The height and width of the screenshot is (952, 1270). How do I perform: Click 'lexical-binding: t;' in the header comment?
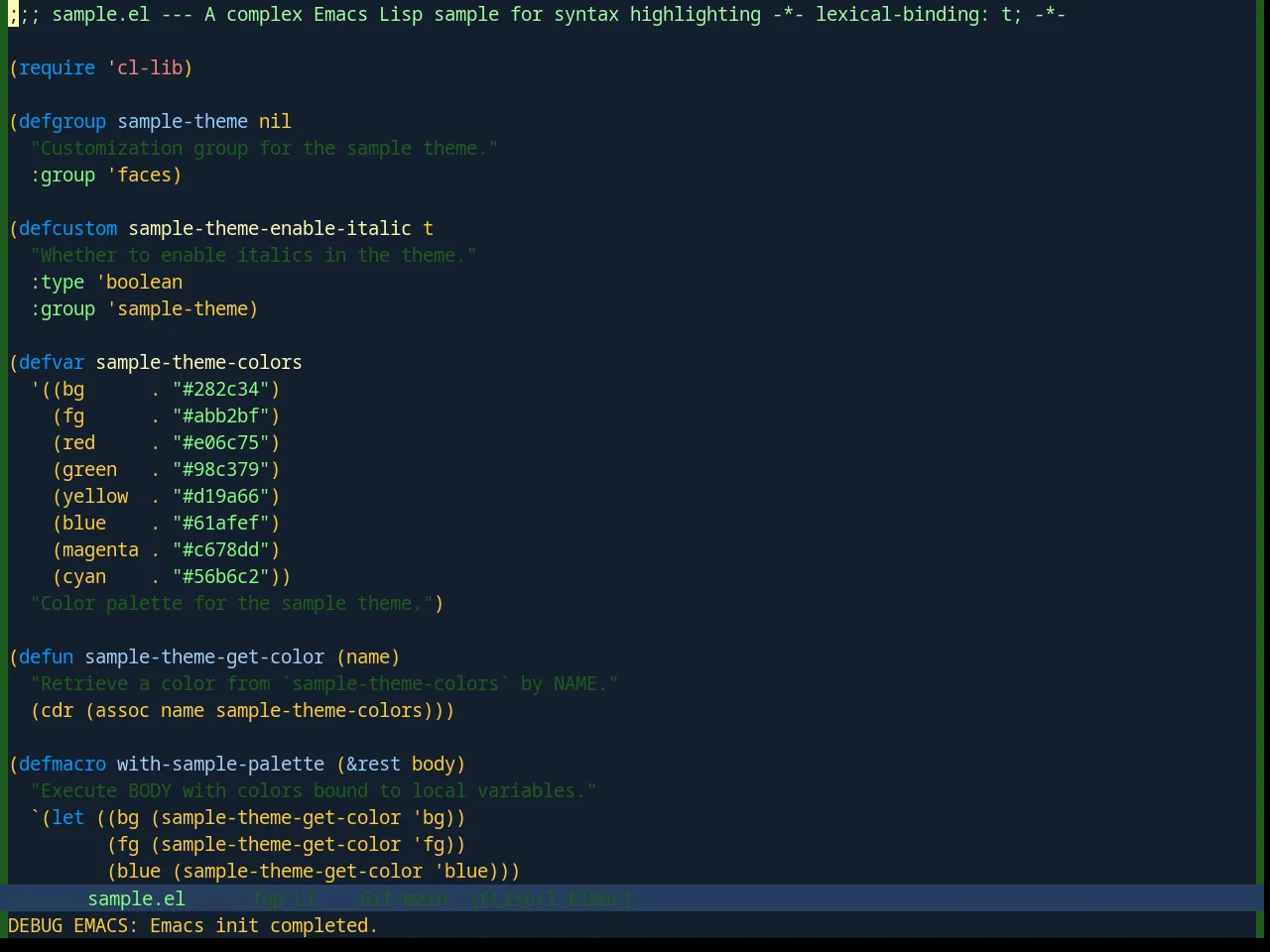click(919, 14)
